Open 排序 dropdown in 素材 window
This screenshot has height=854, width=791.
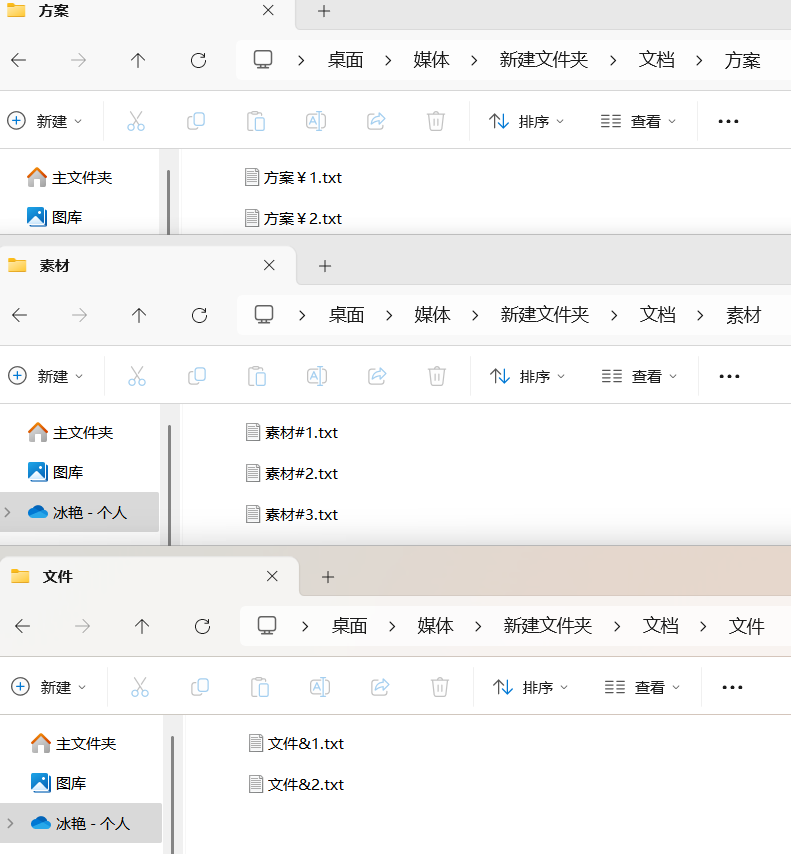[527, 376]
